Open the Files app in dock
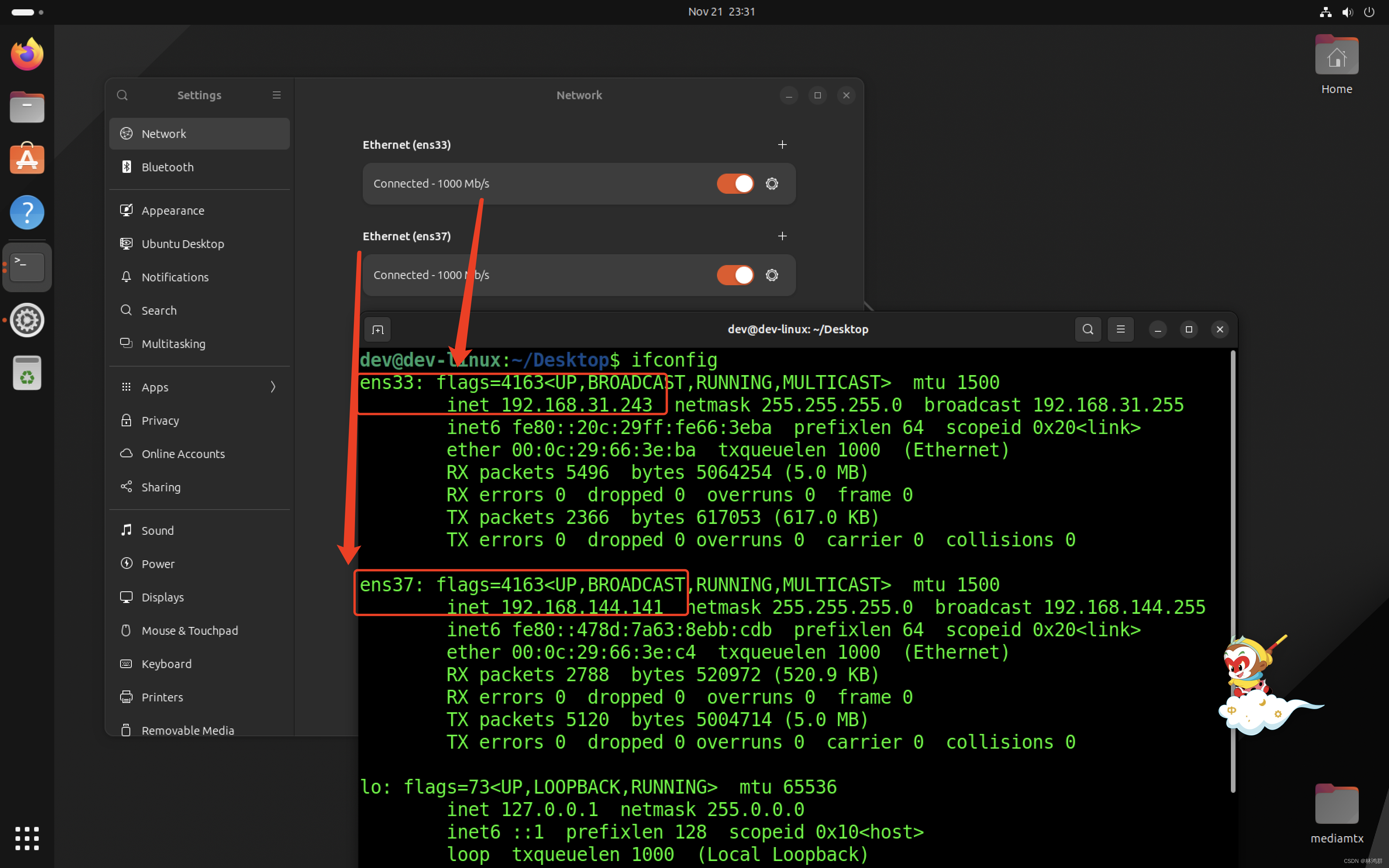This screenshot has width=1389, height=868. (27, 107)
